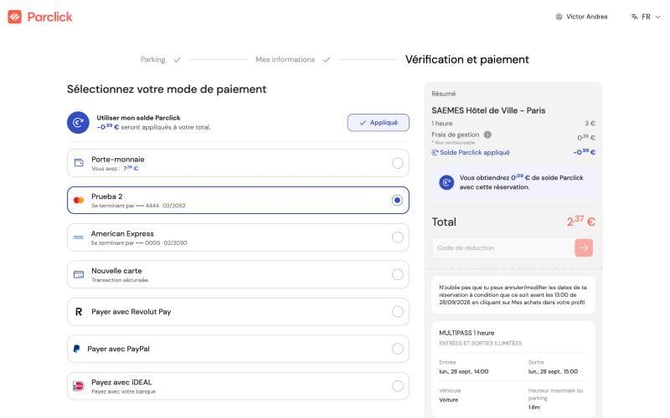670x418 pixels.
Task: Click the credit card icon for Nouvelle carte
Action: (x=79, y=274)
